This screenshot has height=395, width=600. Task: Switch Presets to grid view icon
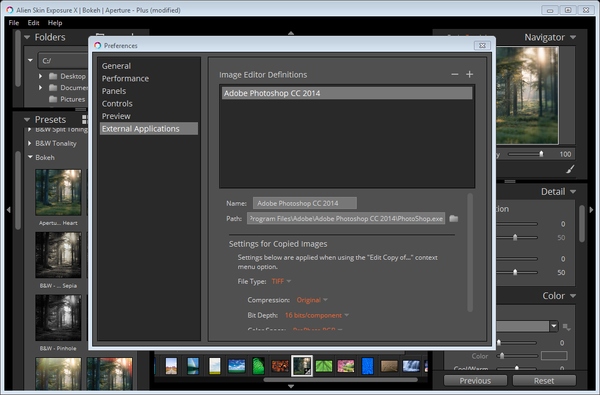(x=85, y=119)
